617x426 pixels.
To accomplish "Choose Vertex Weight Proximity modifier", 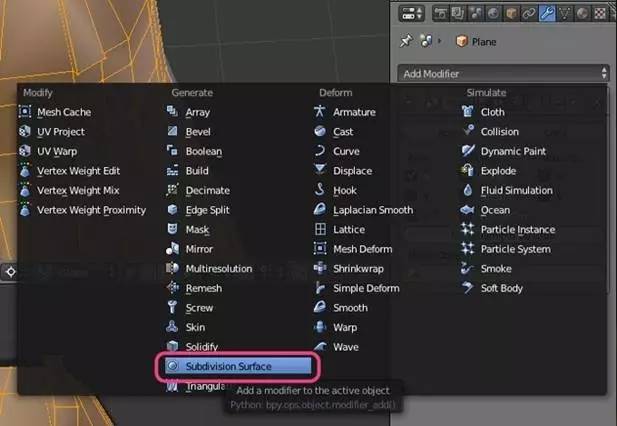I will [x=91, y=210].
